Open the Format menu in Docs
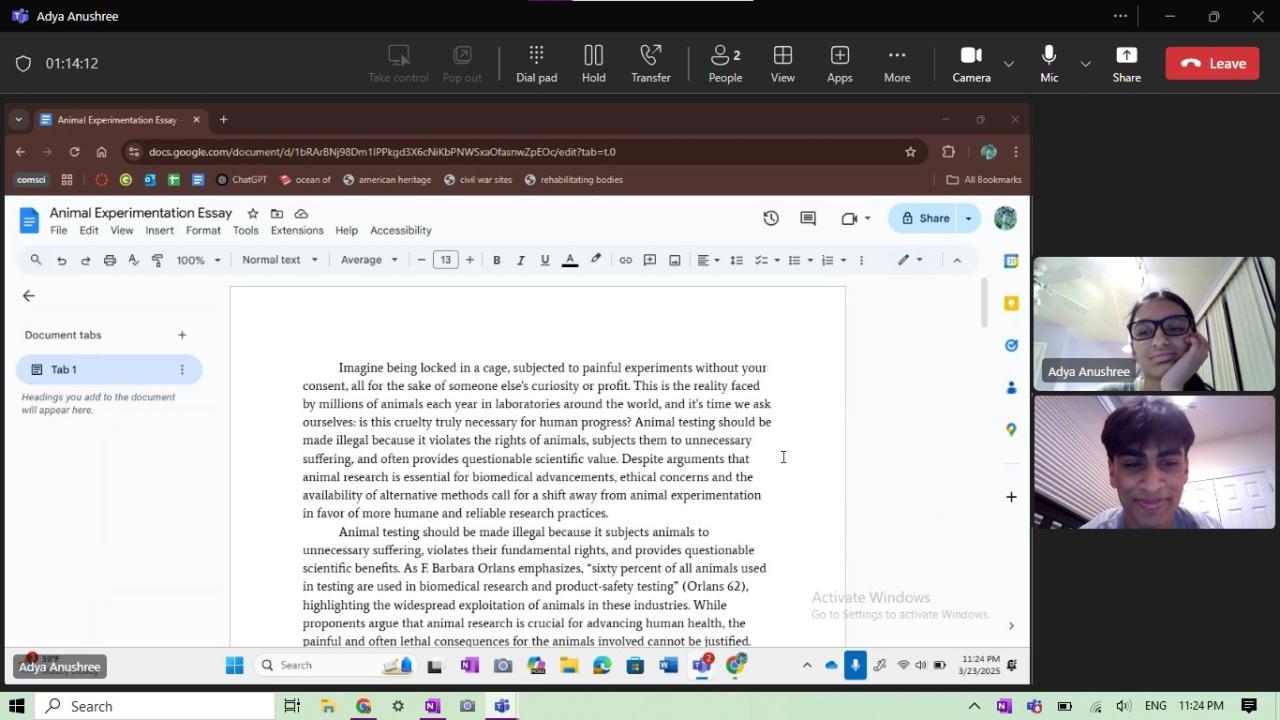The height and width of the screenshot is (720, 1280). pyautogui.click(x=203, y=230)
